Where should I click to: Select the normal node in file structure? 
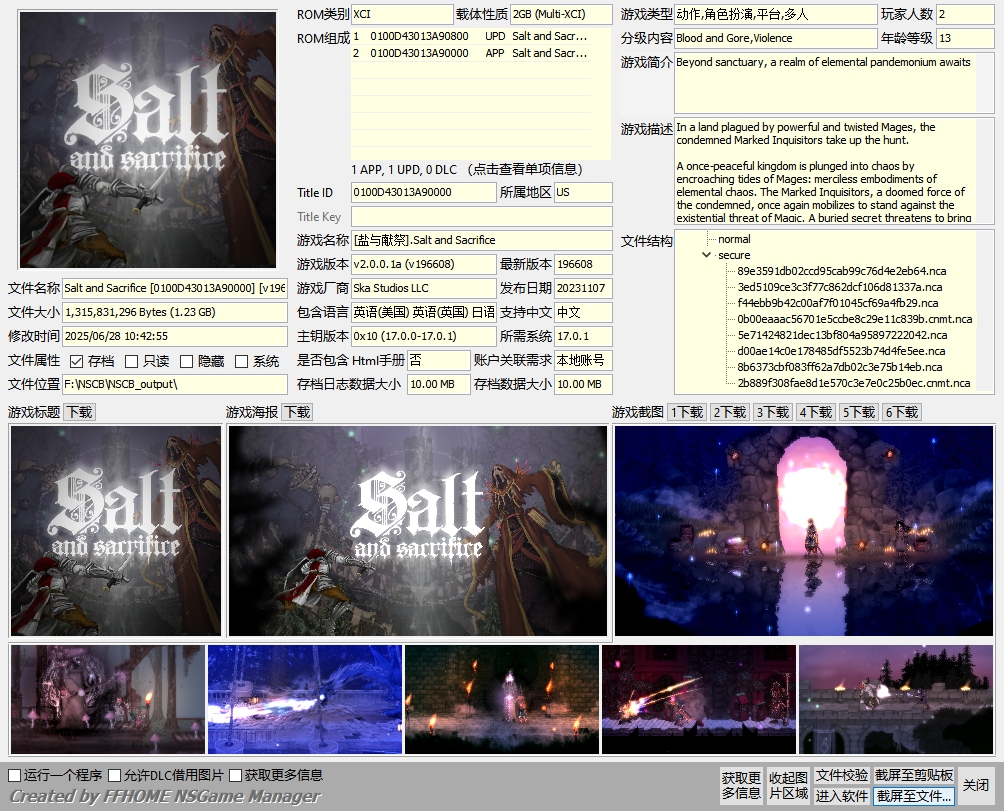click(x=734, y=239)
